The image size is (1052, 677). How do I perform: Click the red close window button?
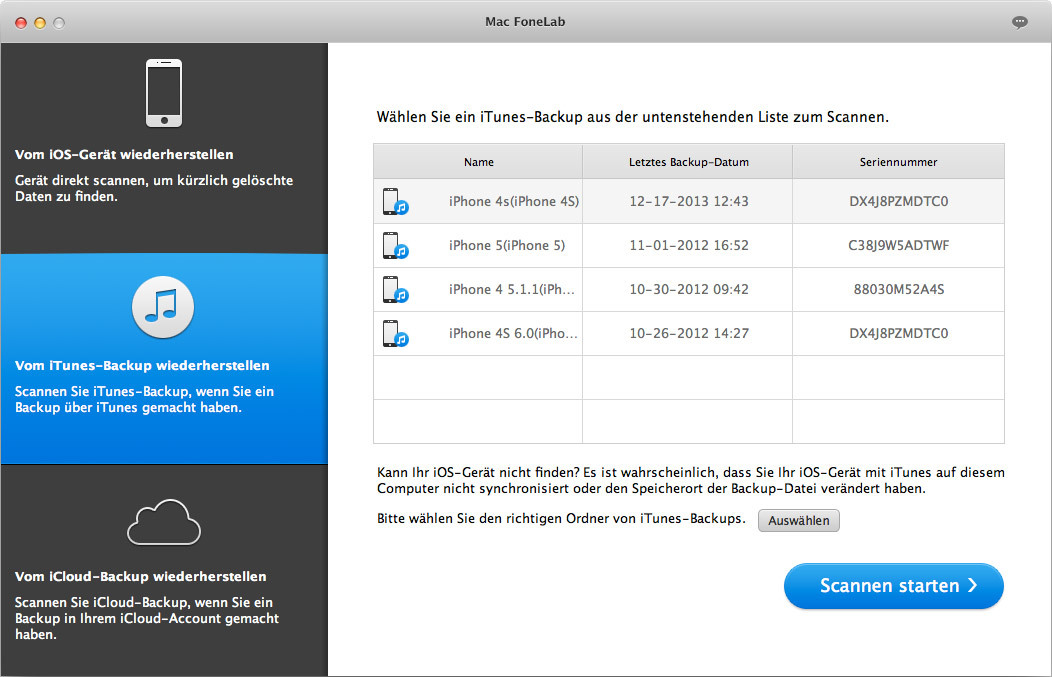click(21, 23)
